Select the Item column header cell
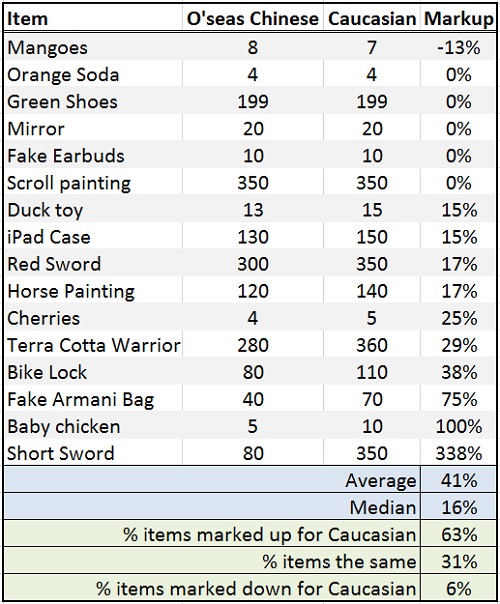Image resolution: width=500 pixels, height=604 pixels. (x=93, y=18)
